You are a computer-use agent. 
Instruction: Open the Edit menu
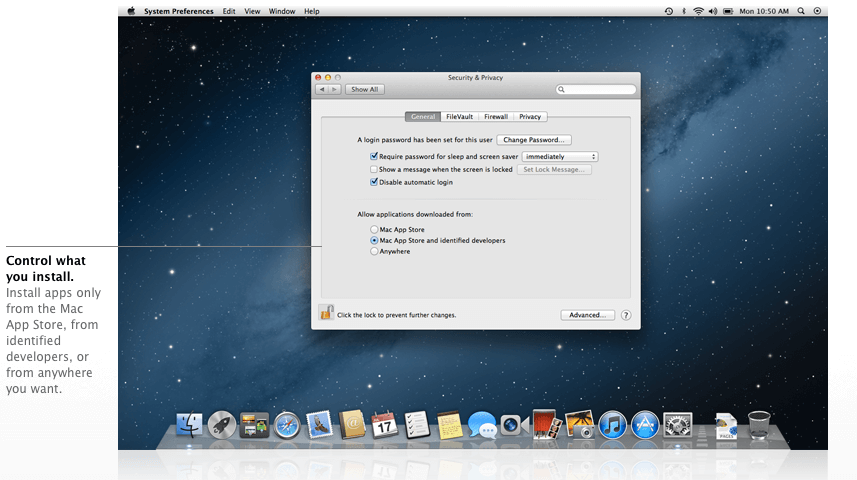(x=229, y=11)
